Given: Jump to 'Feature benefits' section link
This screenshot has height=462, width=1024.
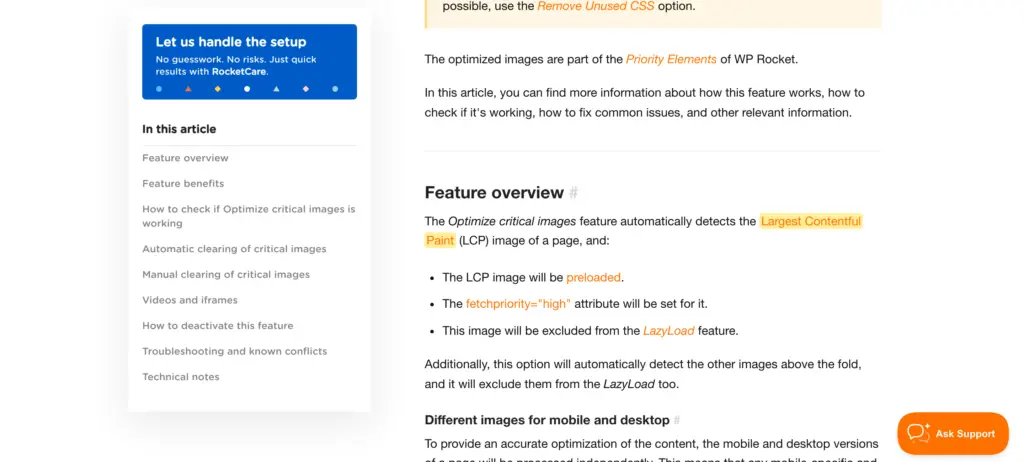Looking at the screenshot, I should click(x=183, y=184).
